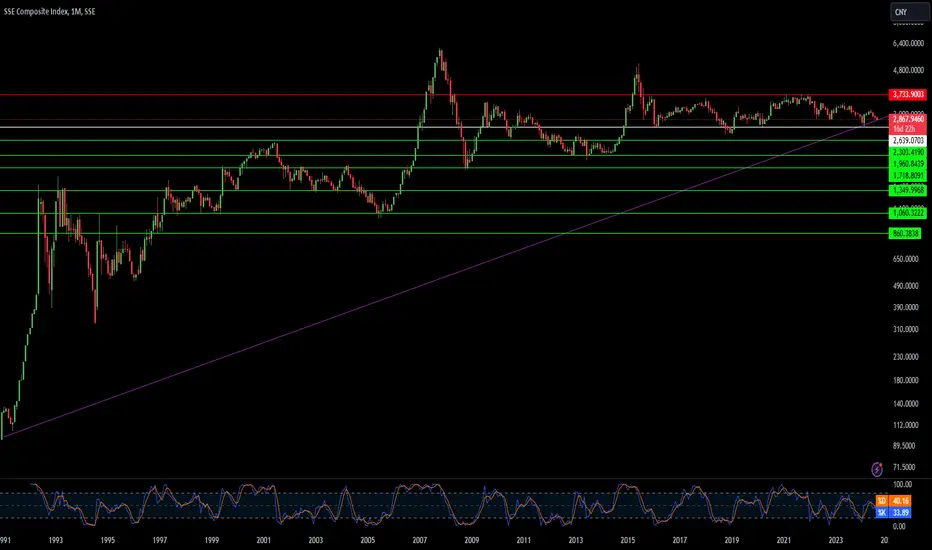The height and width of the screenshot is (550, 932).
Task: Click the 2023 year label on time axis
Action: coord(836,540)
